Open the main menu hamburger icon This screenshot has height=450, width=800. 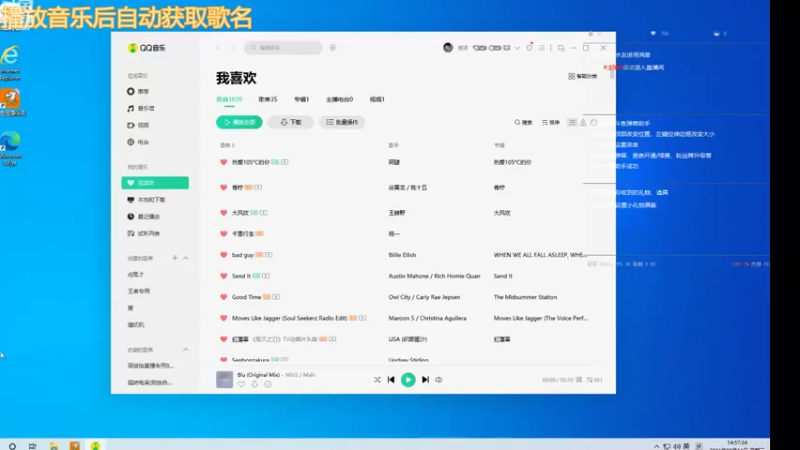(x=542, y=48)
